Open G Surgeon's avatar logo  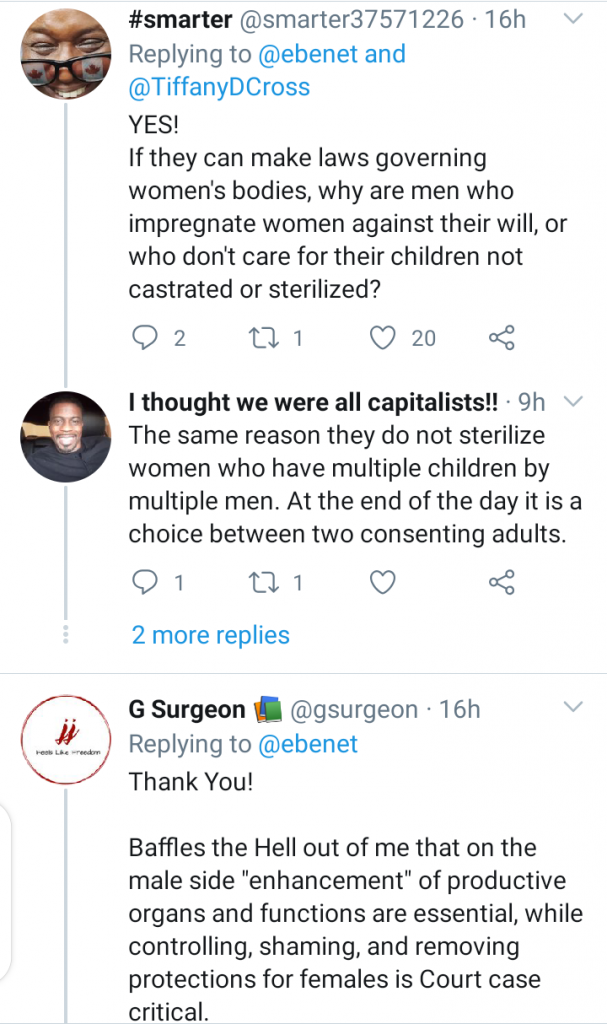[x=66, y=741]
